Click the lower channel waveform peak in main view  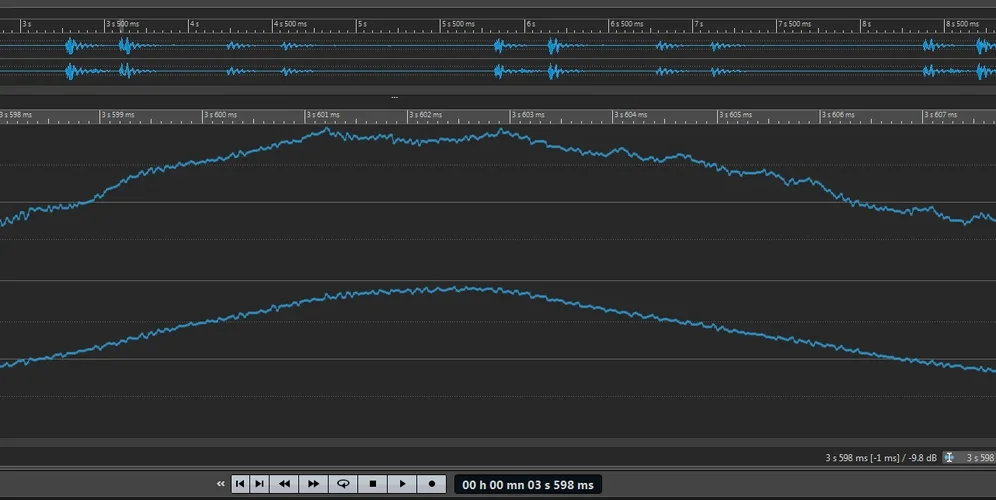(455, 288)
